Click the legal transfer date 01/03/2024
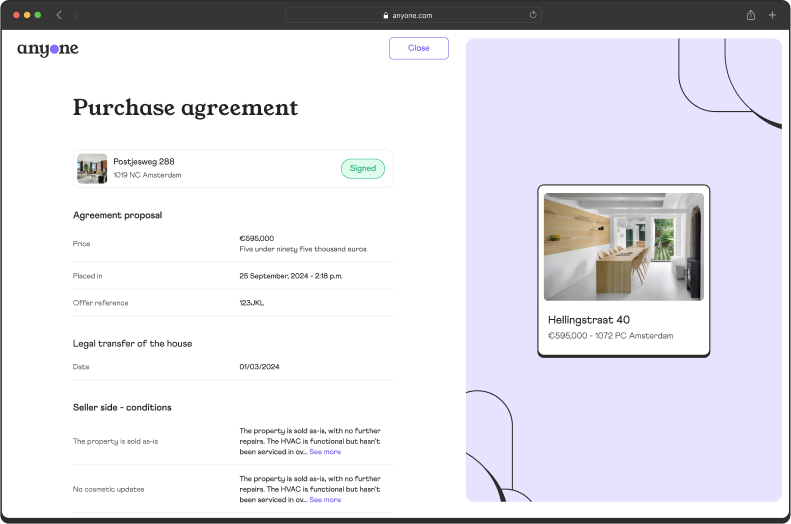 pyautogui.click(x=259, y=367)
